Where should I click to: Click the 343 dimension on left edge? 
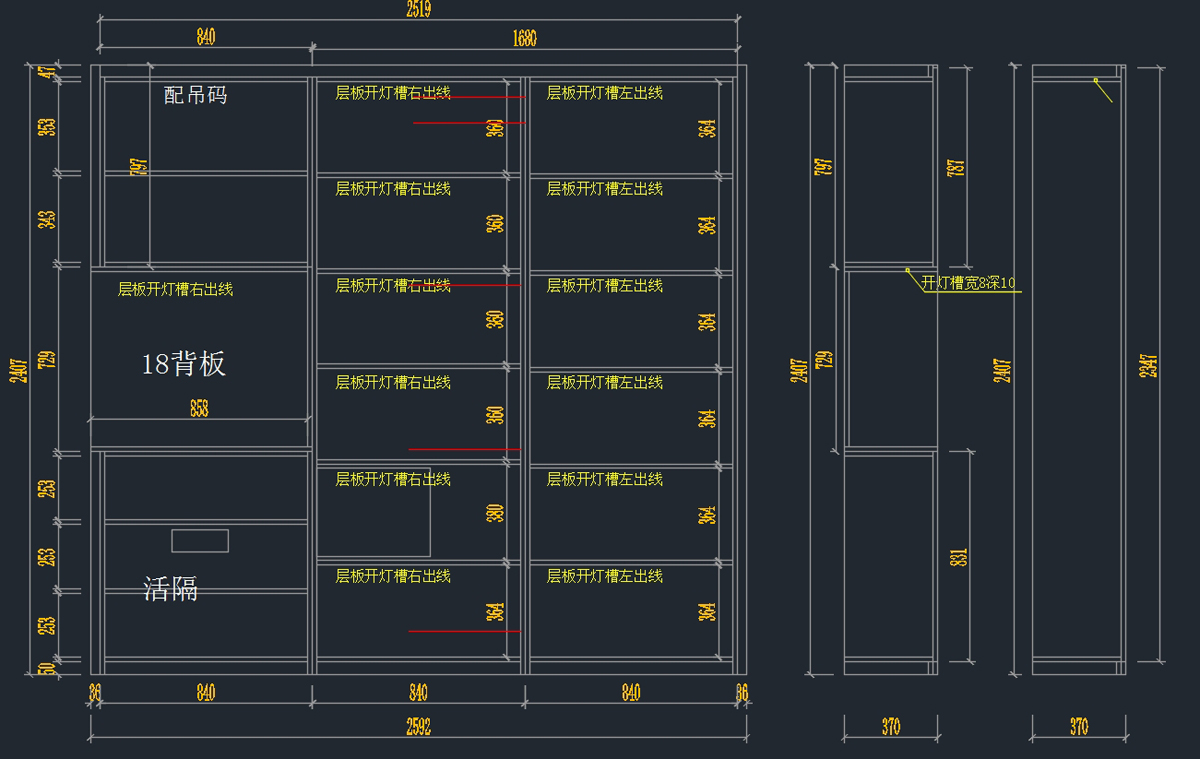point(46,219)
